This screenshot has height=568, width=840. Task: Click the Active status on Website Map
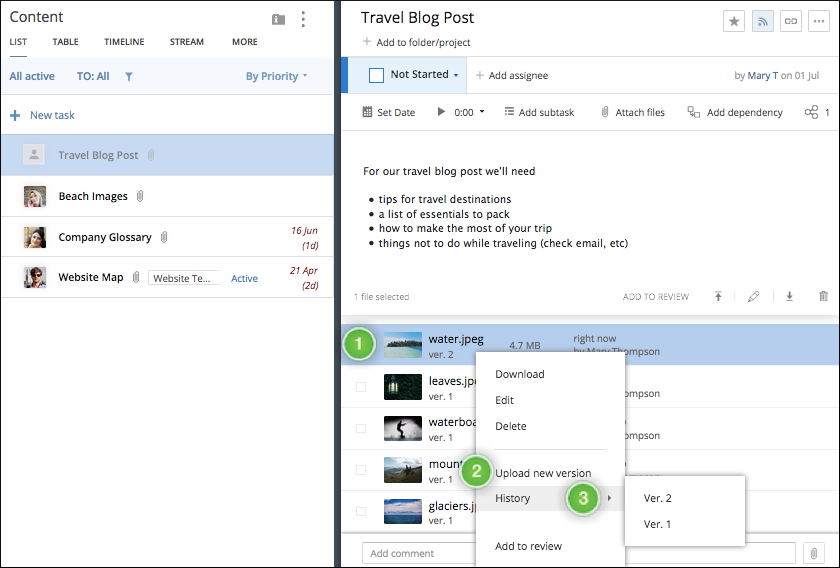point(244,278)
